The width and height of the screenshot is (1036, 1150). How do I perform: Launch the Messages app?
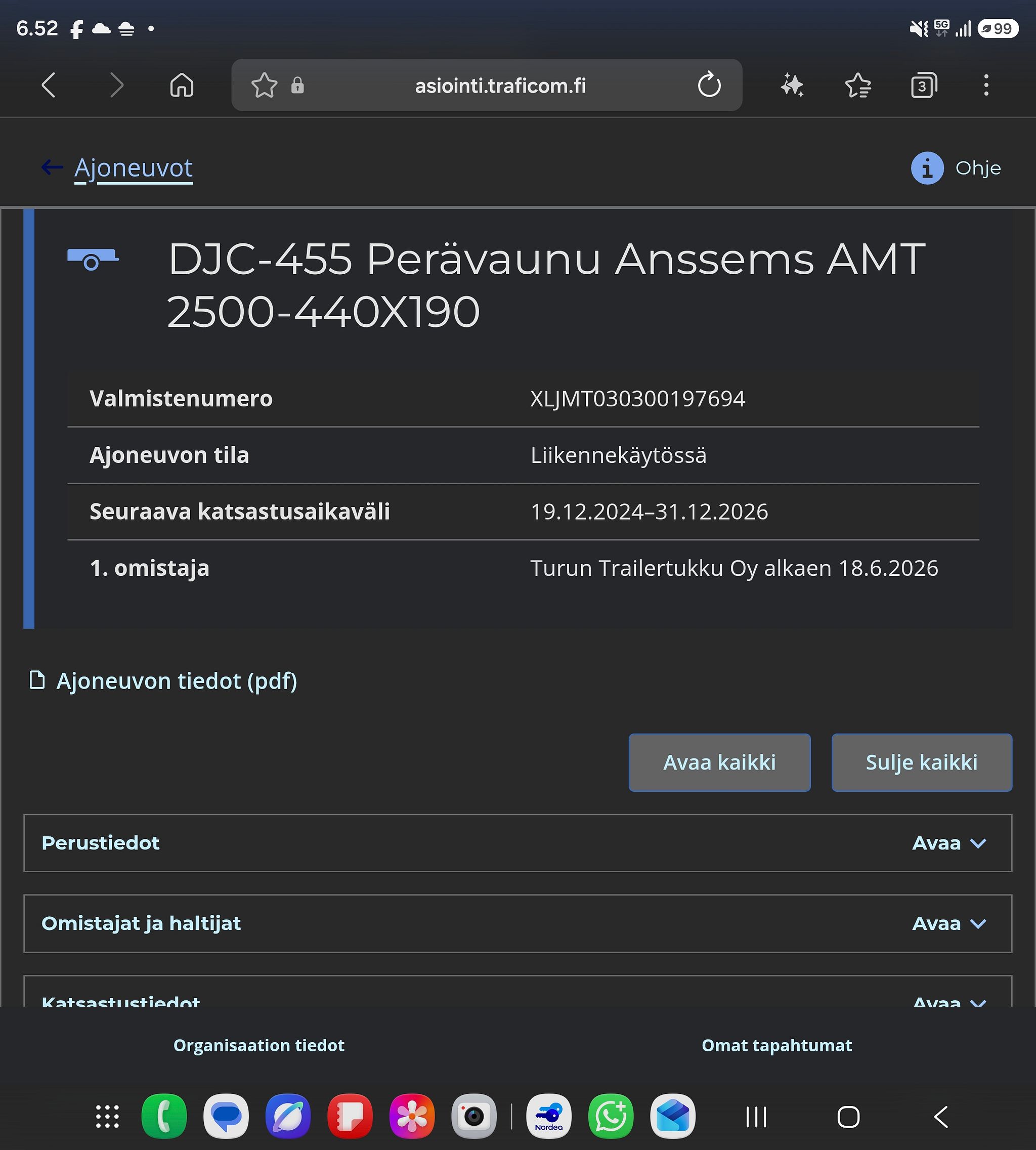(x=226, y=1117)
